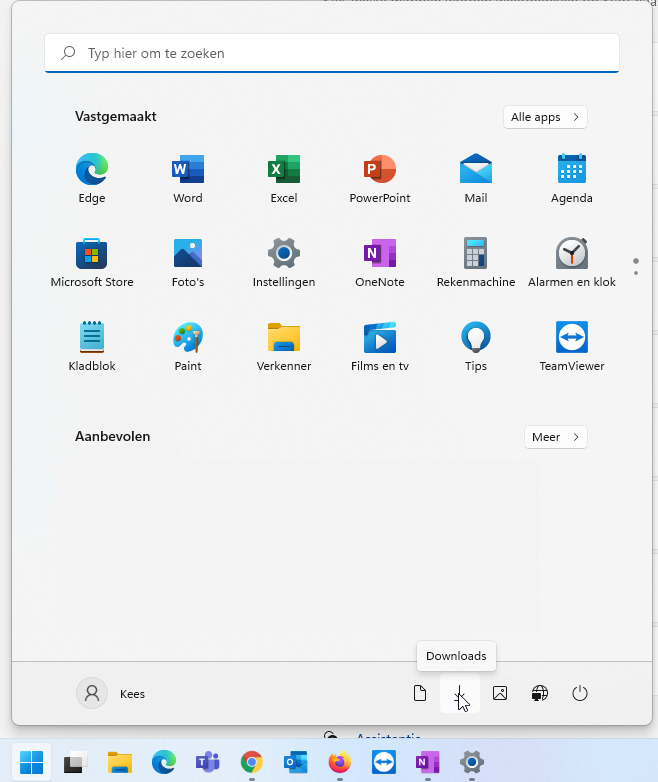Launch TeamViewer from pinned apps
This screenshot has height=782, width=658.
(x=572, y=346)
